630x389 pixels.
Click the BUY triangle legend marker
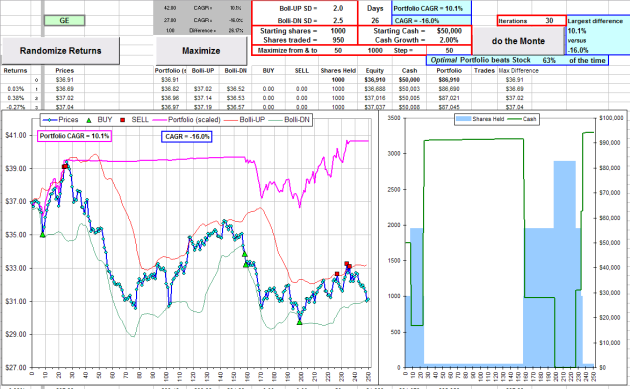89,120
